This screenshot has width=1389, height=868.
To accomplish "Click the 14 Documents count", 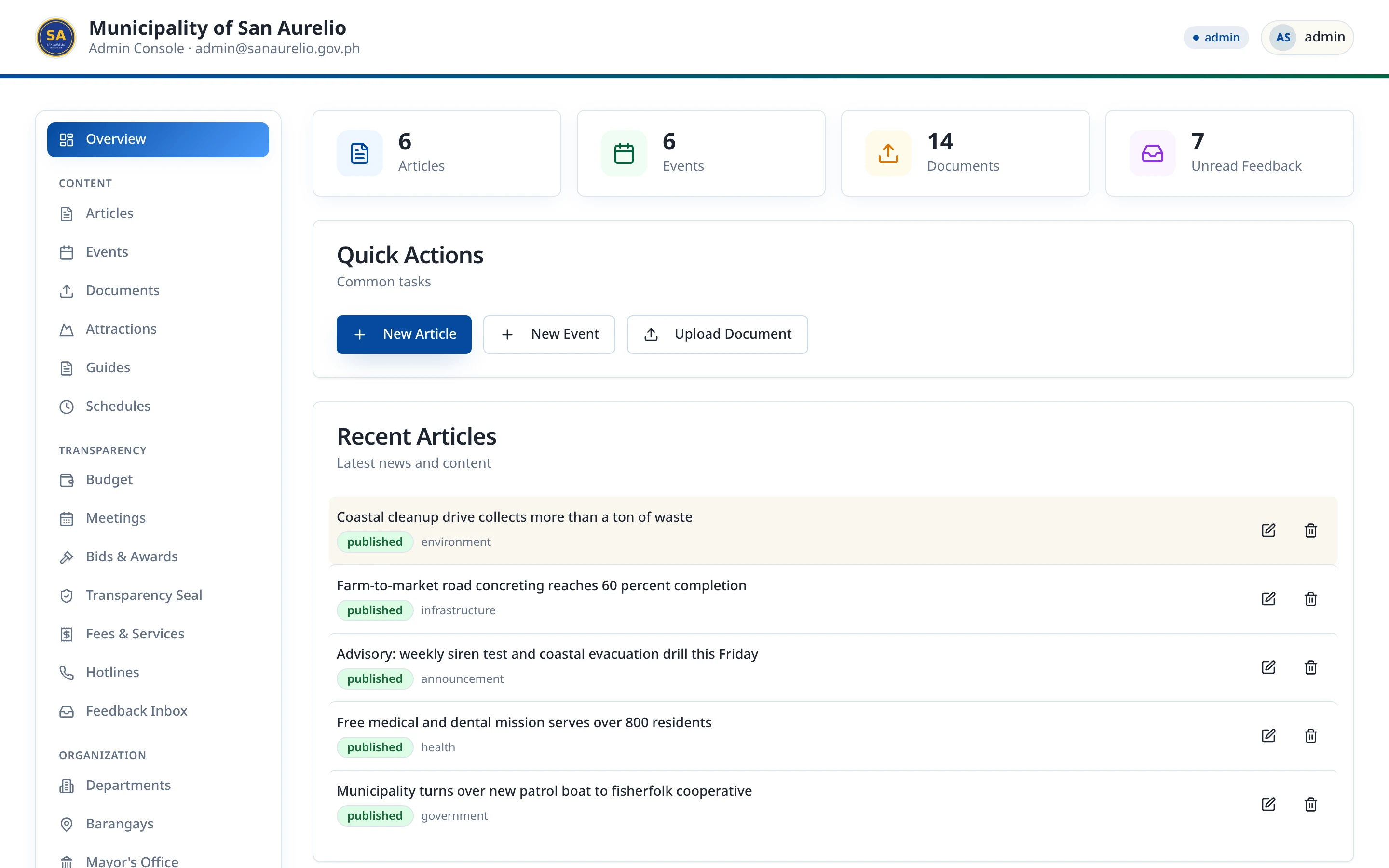I will 940,141.
